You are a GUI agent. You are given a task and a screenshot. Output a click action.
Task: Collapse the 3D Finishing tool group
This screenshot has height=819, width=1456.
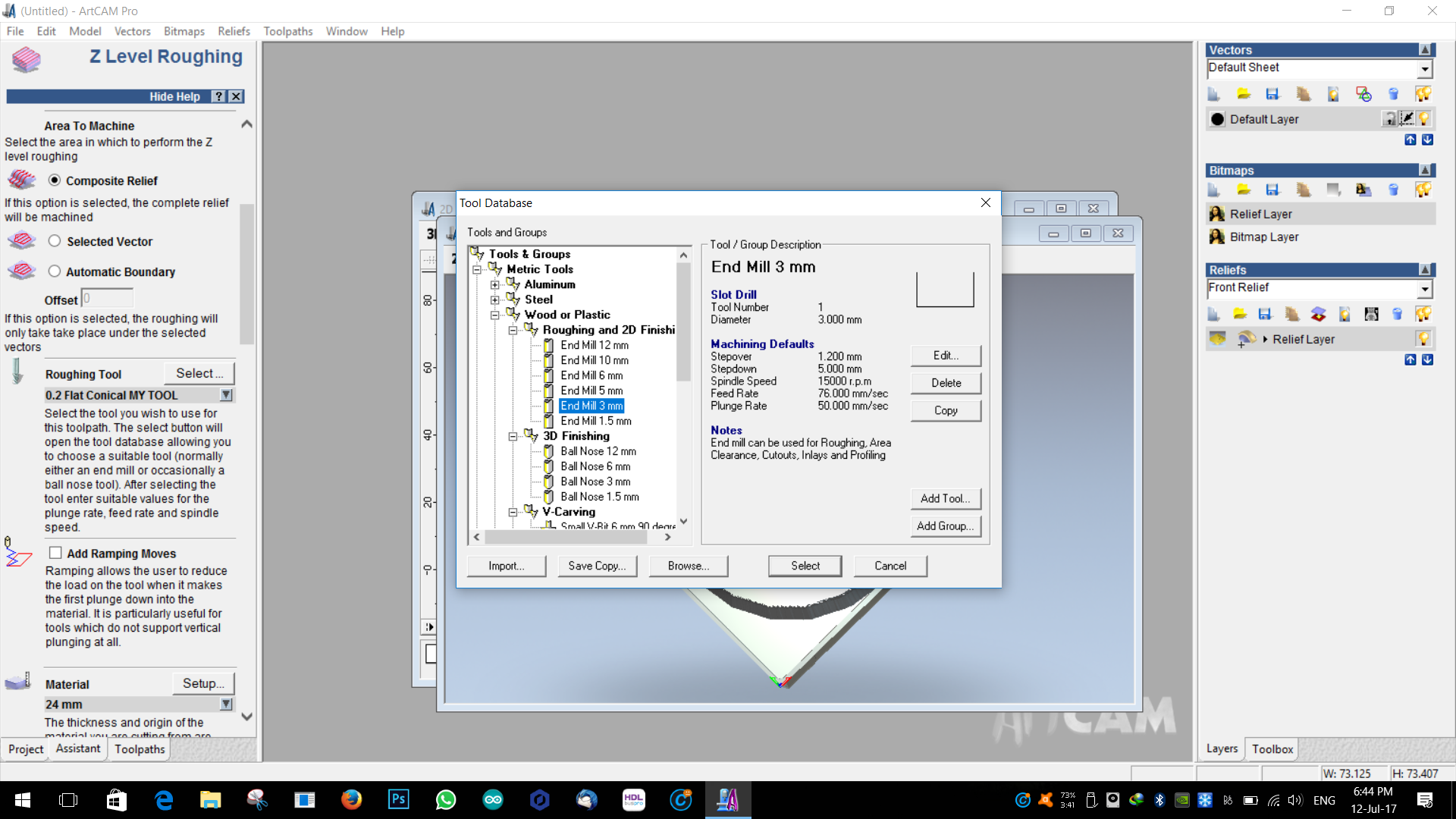(x=513, y=437)
